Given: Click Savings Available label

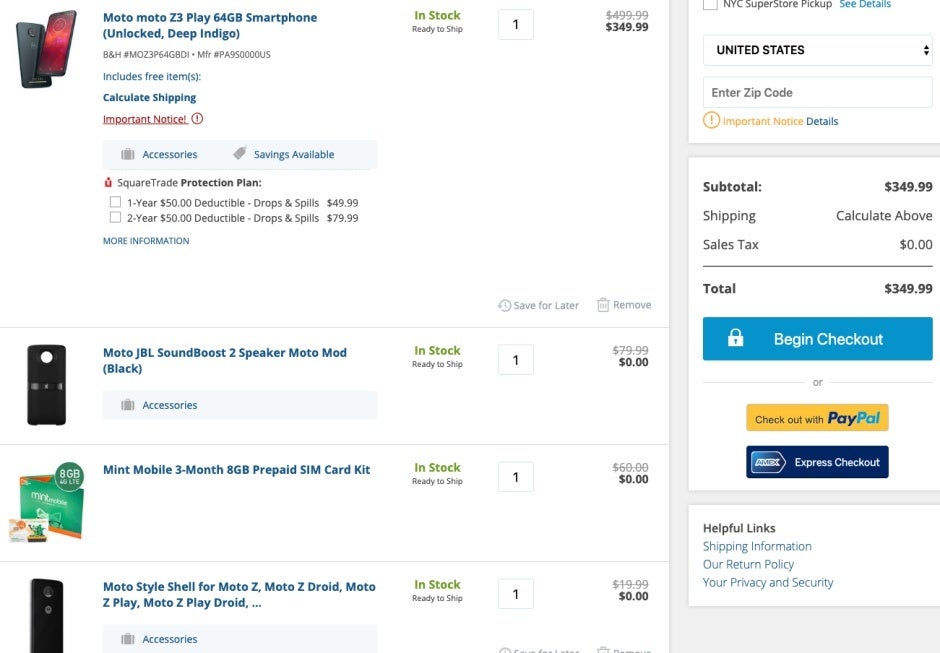Looking at the screenshot, I should coord(294,154).
